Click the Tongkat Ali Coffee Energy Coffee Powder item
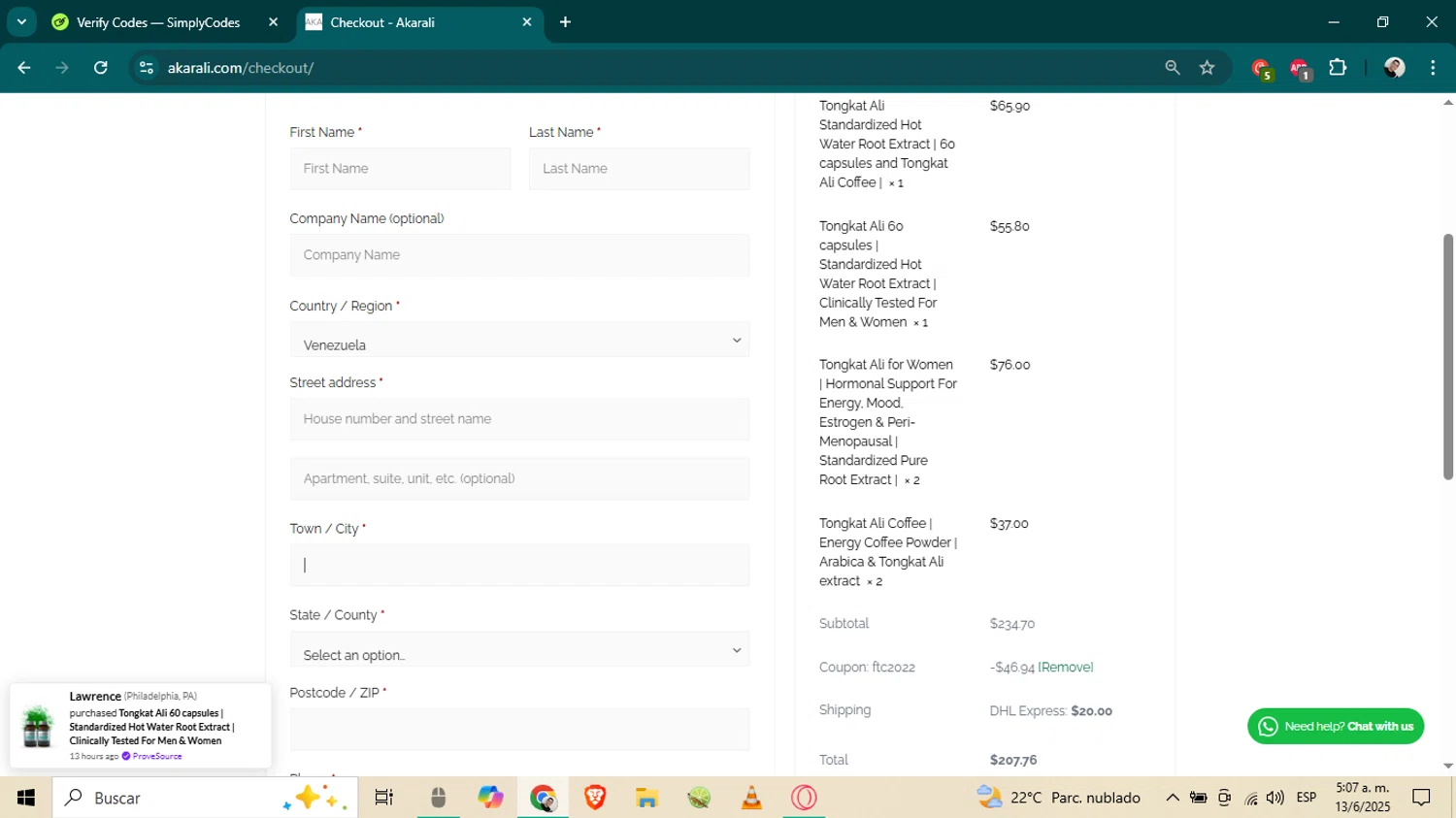This screenshot has width=1456, height=818. (x=888, y=552)
